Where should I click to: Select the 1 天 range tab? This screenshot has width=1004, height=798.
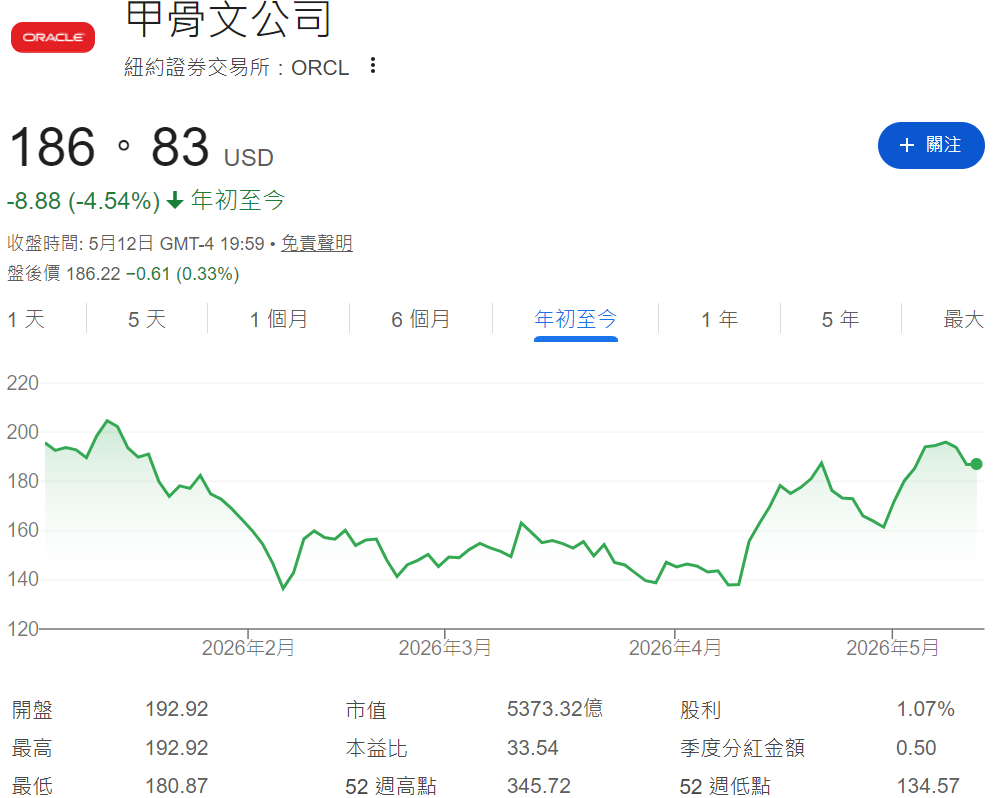click(26, 319)
